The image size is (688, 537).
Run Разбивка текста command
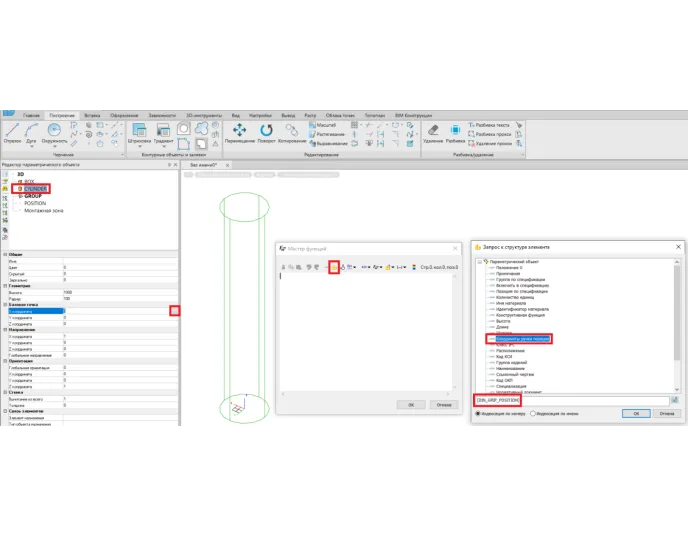pos(489,125)
